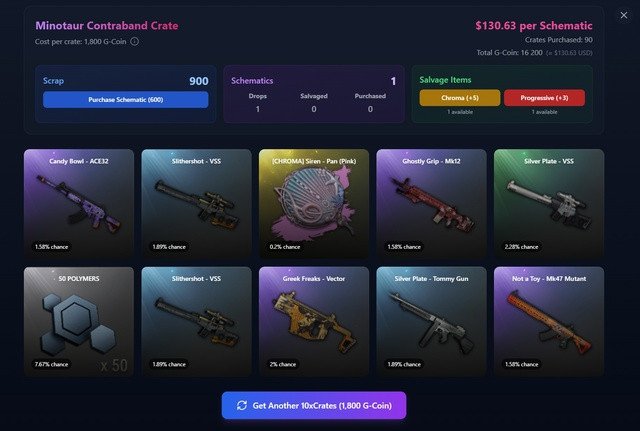Click the Minotaur Contraband Crate title
The image size is (640, 431).
(107, 26)
